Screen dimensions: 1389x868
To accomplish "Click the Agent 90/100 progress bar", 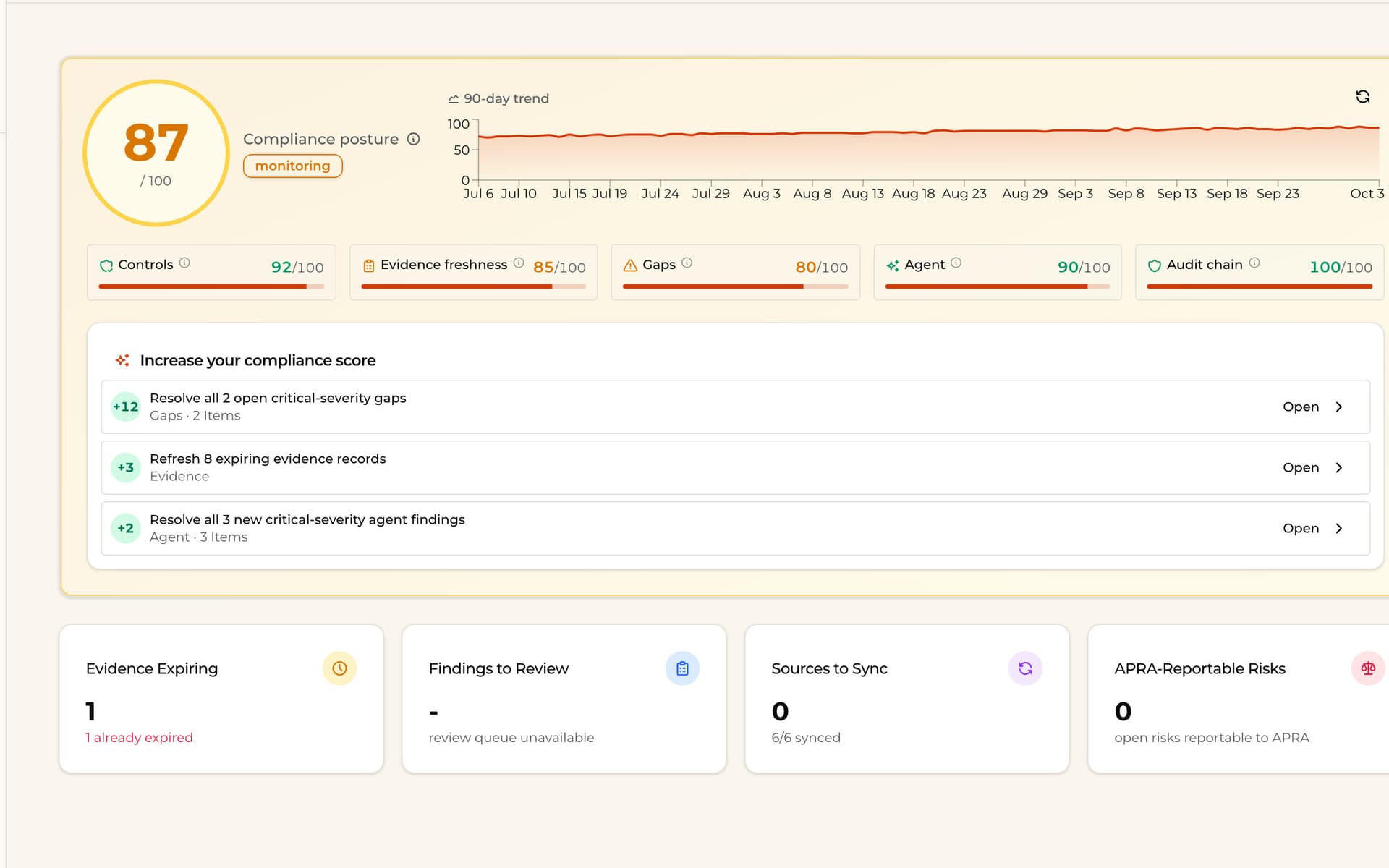I will (x=998, y=286).
